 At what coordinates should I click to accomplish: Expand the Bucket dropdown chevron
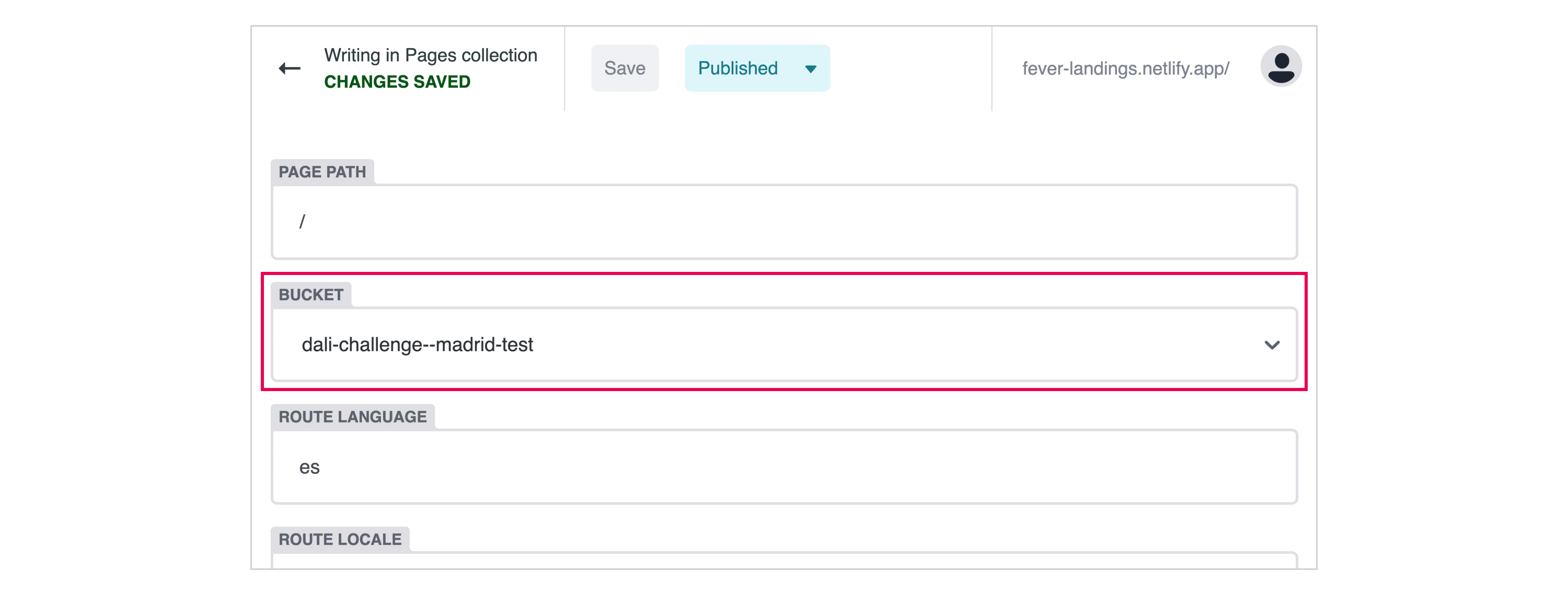[1272, 345]
